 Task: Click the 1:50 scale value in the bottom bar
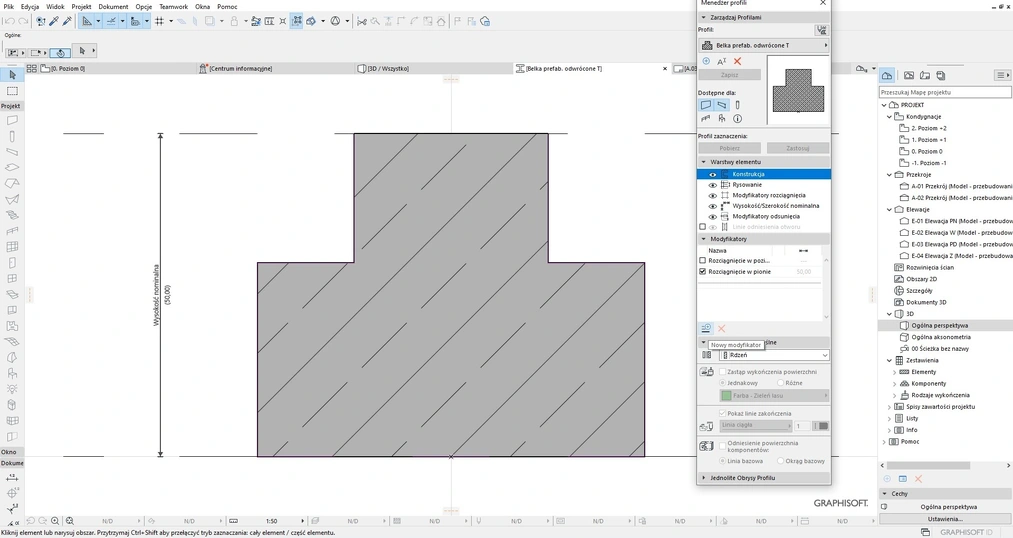coord(271,521)
